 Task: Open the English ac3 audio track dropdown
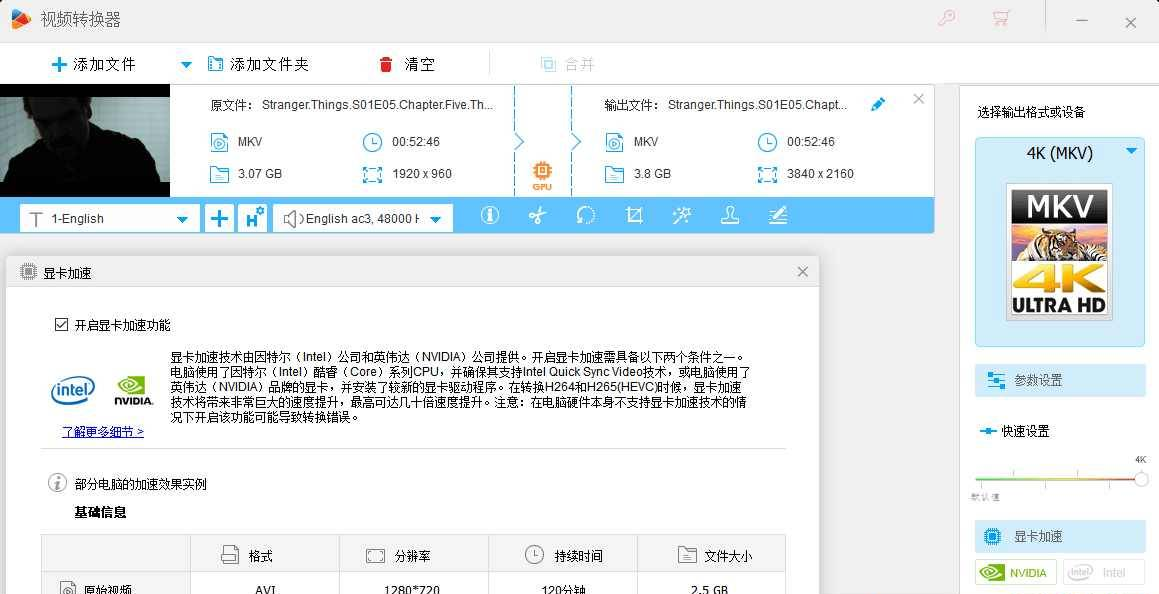coord(436,219)
